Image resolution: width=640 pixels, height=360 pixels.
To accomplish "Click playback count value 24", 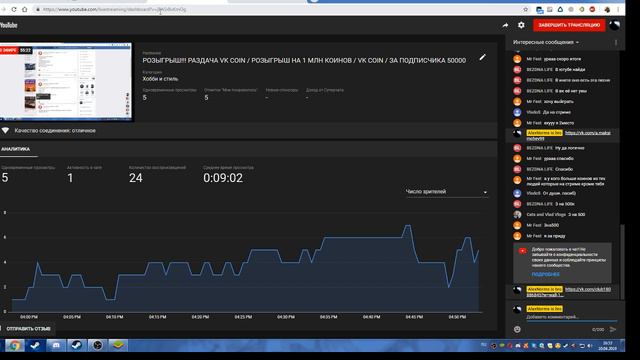I will click(x=136, y=178).
